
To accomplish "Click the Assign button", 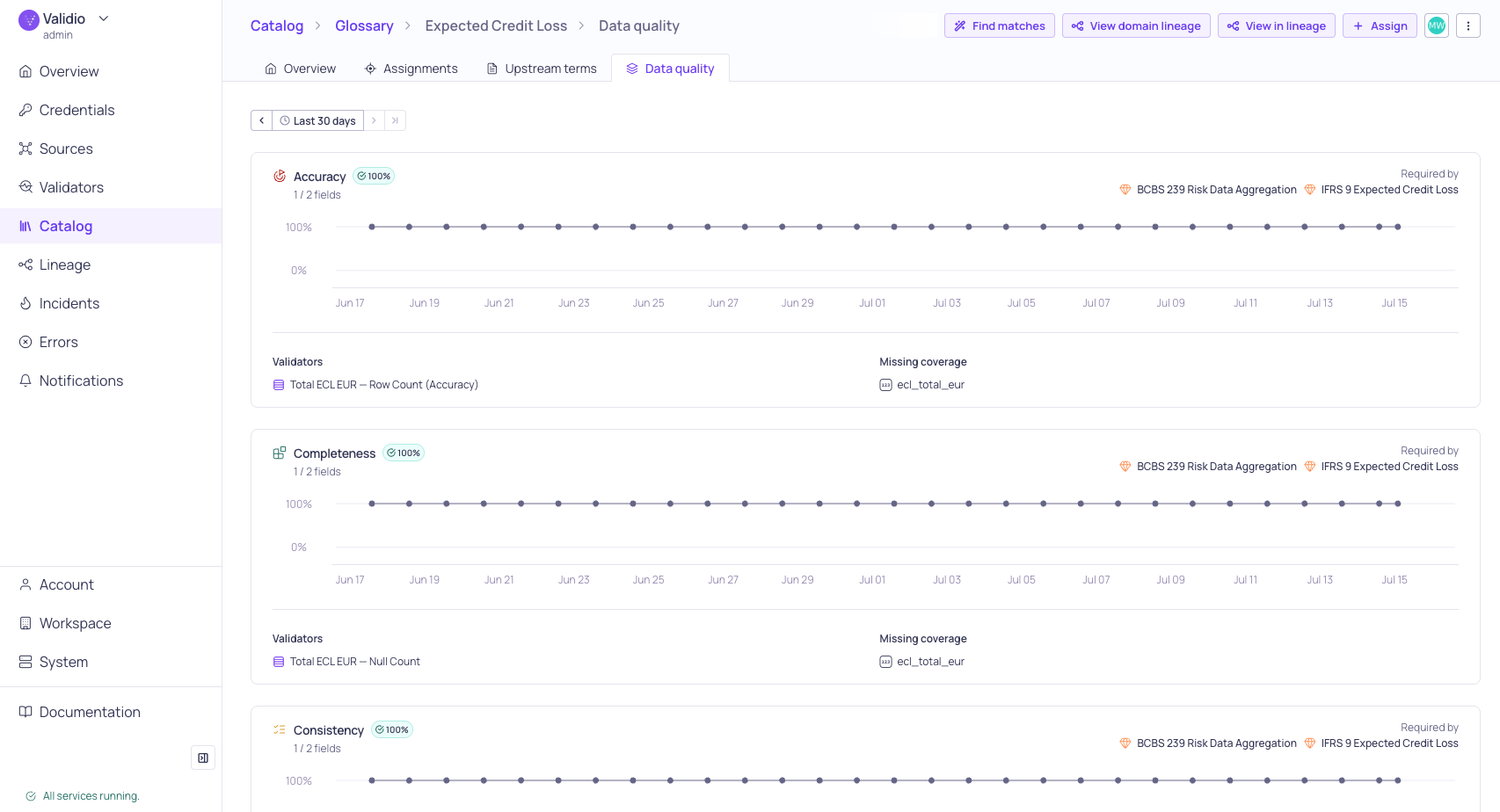I will click(x=1380, y=25).
